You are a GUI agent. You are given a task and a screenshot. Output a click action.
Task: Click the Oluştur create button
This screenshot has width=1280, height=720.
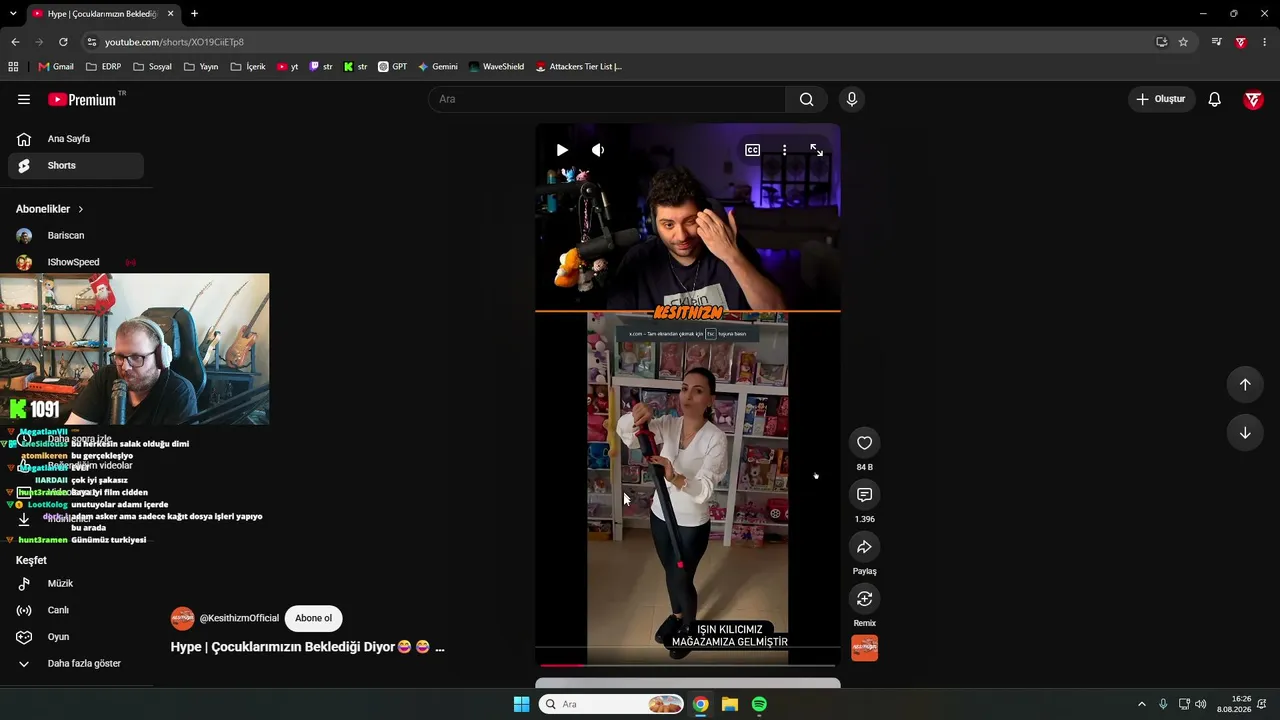(1161, 99)
